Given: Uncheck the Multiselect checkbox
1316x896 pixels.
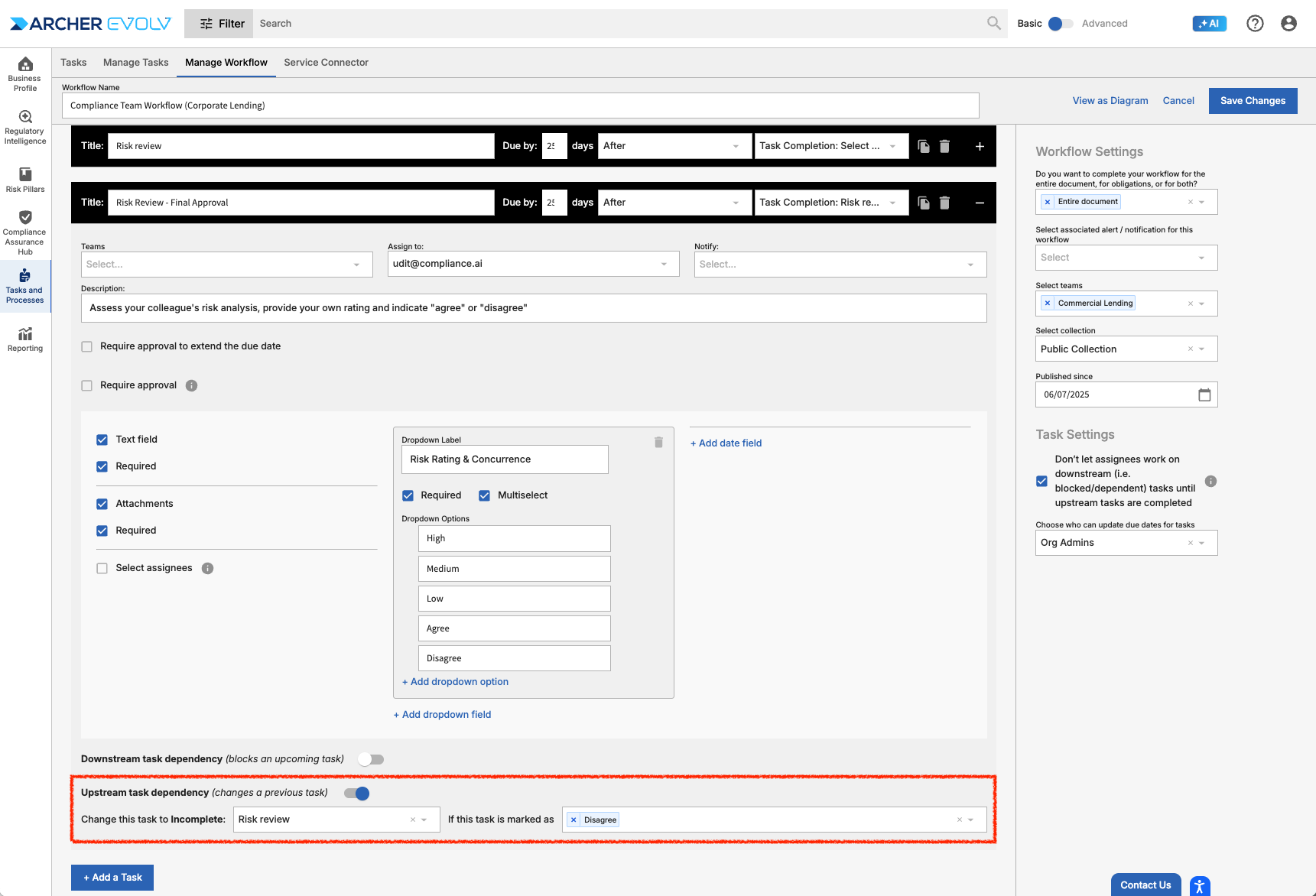Looking at the screenshot, I should (484, 495).
